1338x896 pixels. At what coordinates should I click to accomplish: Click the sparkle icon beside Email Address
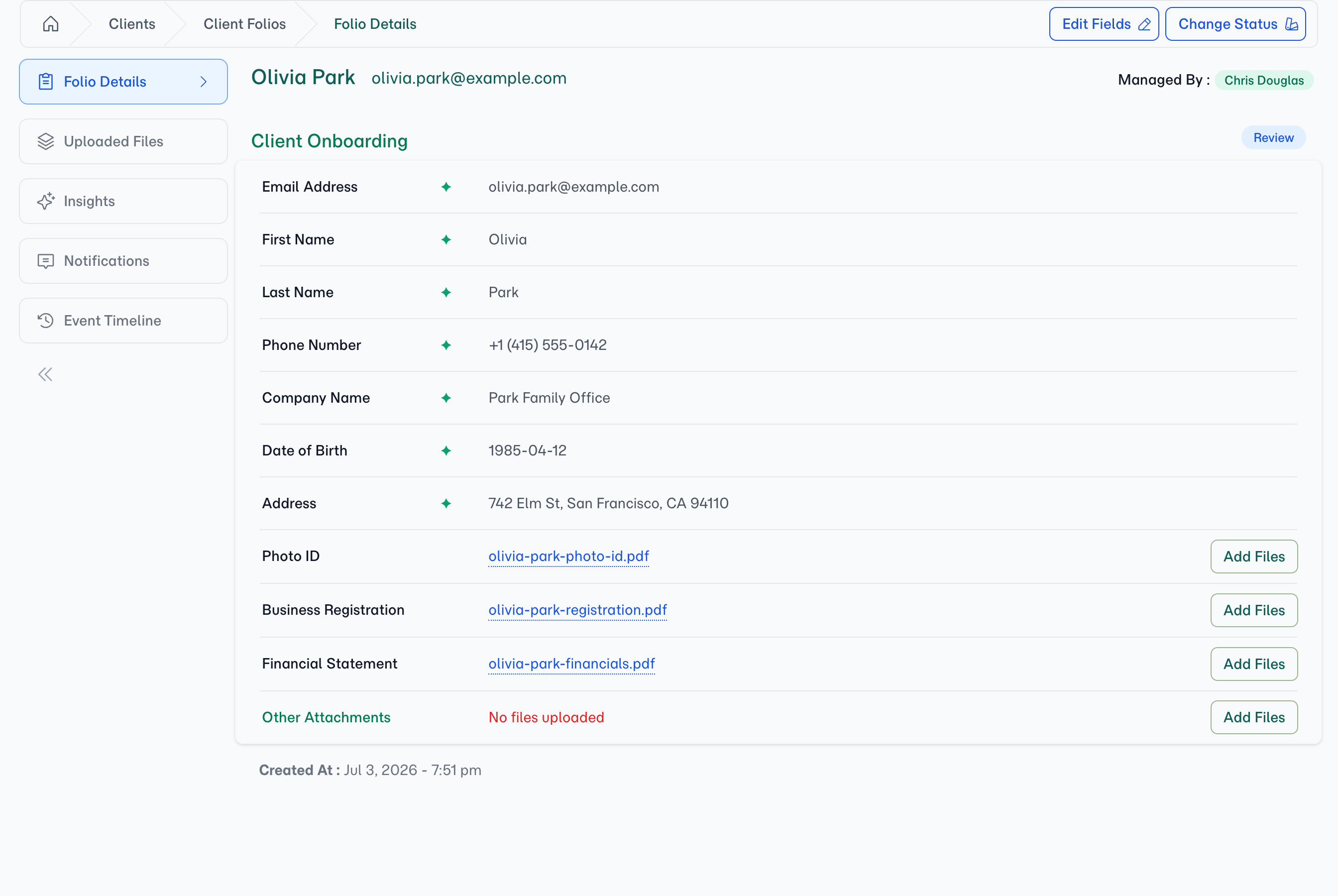[x=446, y=187]
